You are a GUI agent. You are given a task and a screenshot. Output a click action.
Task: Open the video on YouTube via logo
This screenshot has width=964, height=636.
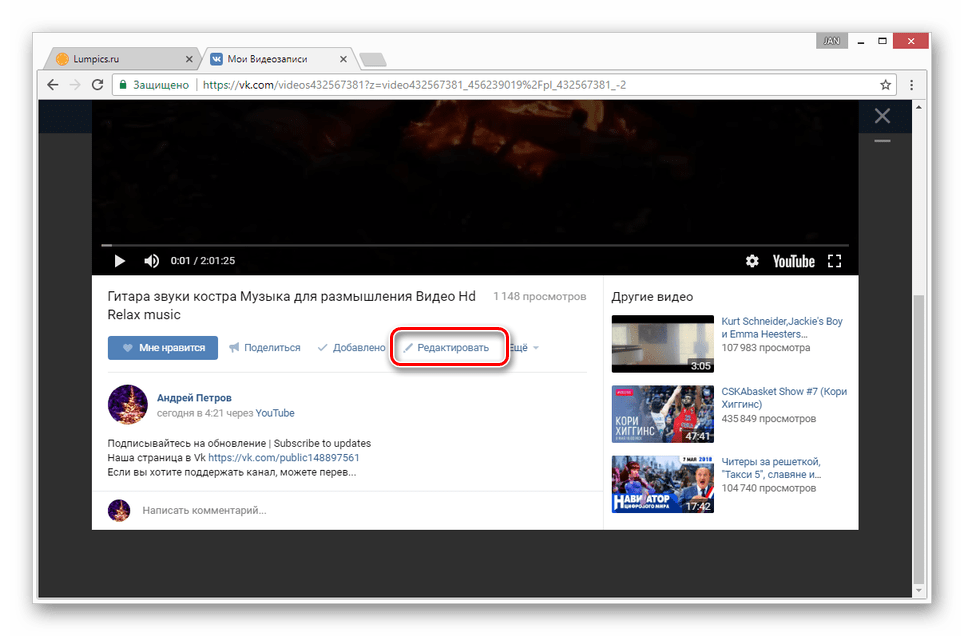(794, 261)
